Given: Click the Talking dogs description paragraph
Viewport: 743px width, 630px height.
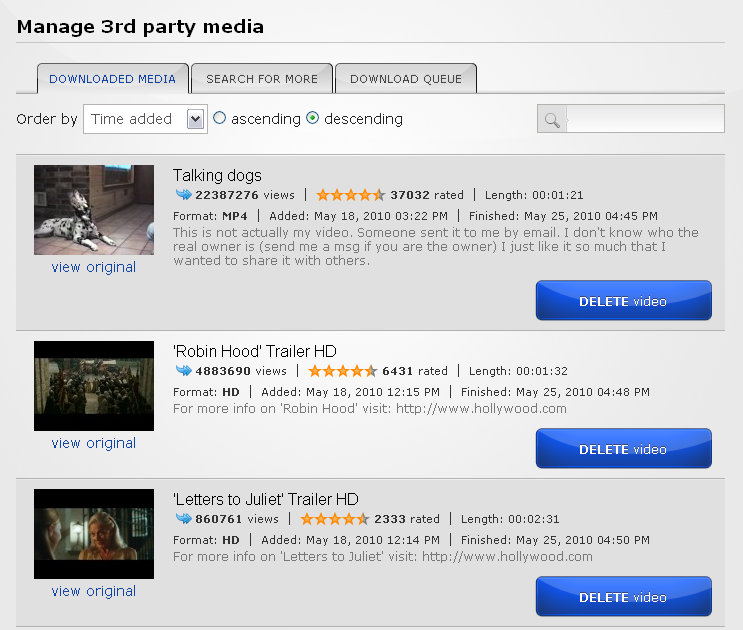Looking at the screenshot, I should point(435,246).
